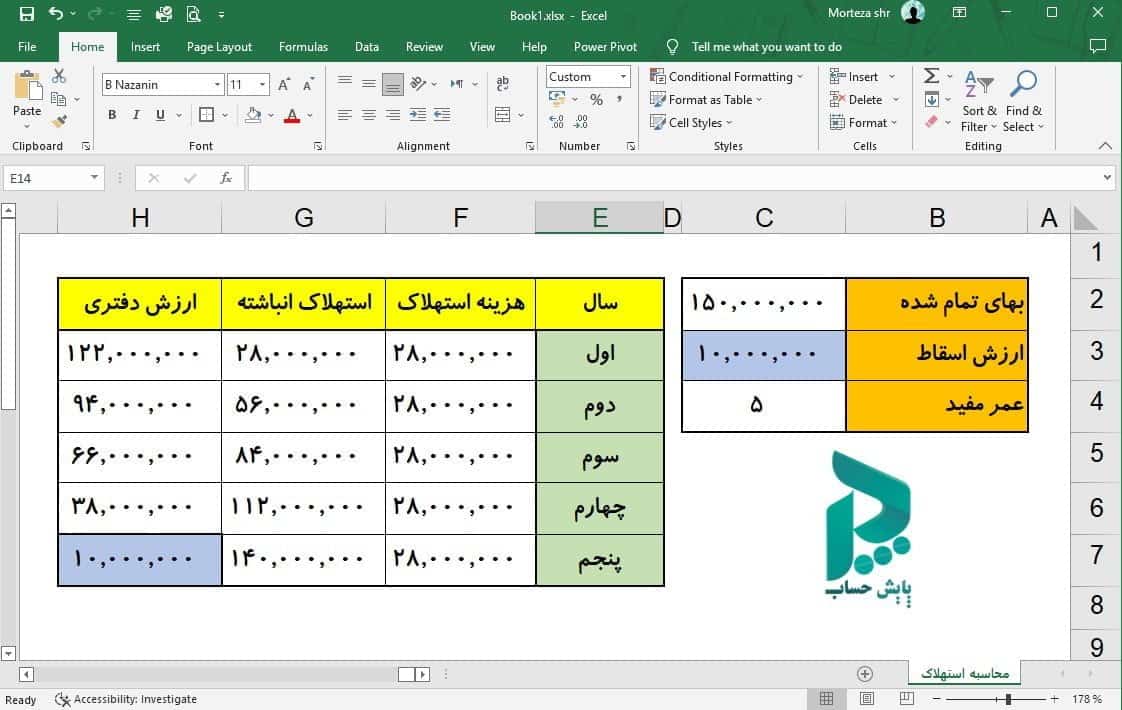Apply percent style
The height and width of the screenshot is (710, 1122).
tap(596, 99)
